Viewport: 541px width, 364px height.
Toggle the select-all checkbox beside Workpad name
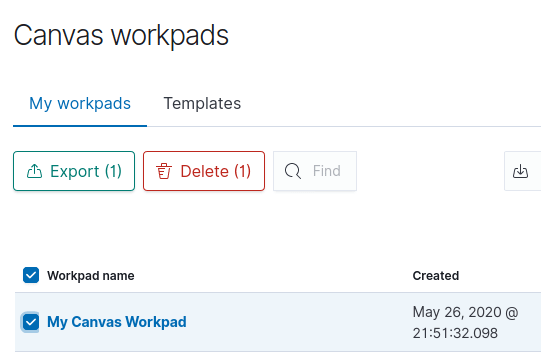pos(31,275)
